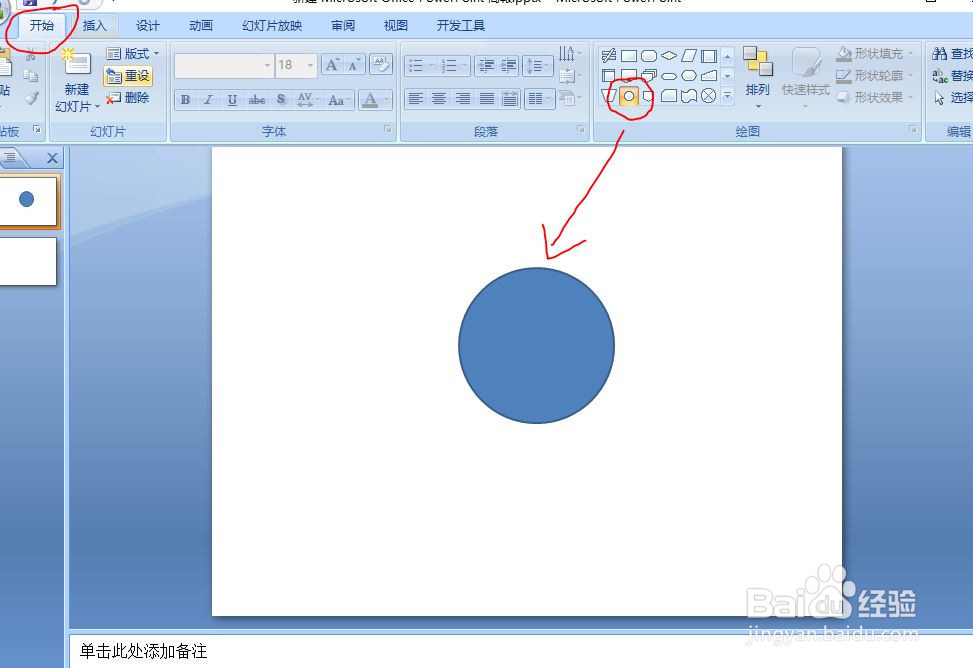
Task: Open the change case Aa dropdown
Action: [339, 99]
